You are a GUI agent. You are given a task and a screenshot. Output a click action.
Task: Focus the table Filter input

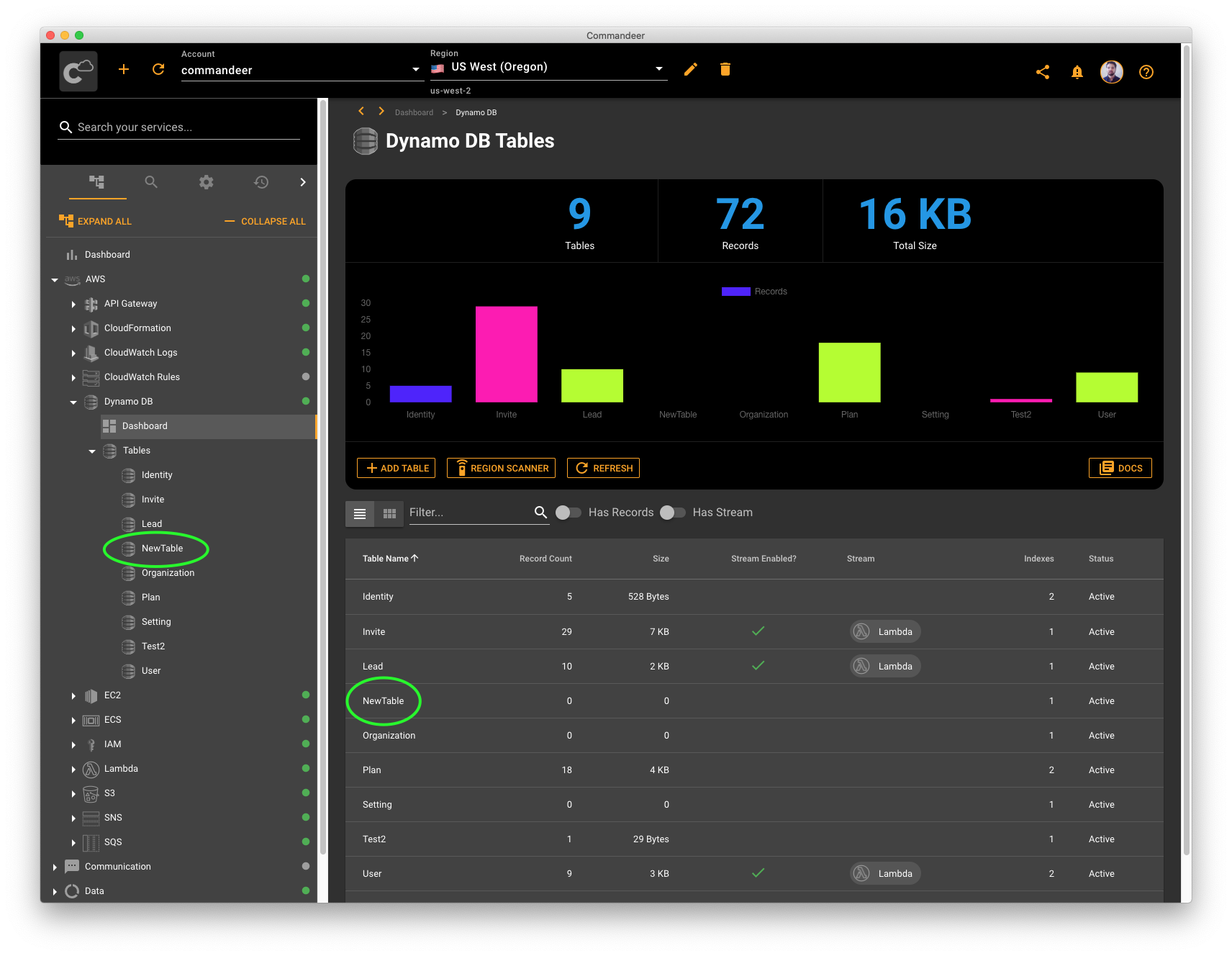pyautogui.click(x=470, y=512)
